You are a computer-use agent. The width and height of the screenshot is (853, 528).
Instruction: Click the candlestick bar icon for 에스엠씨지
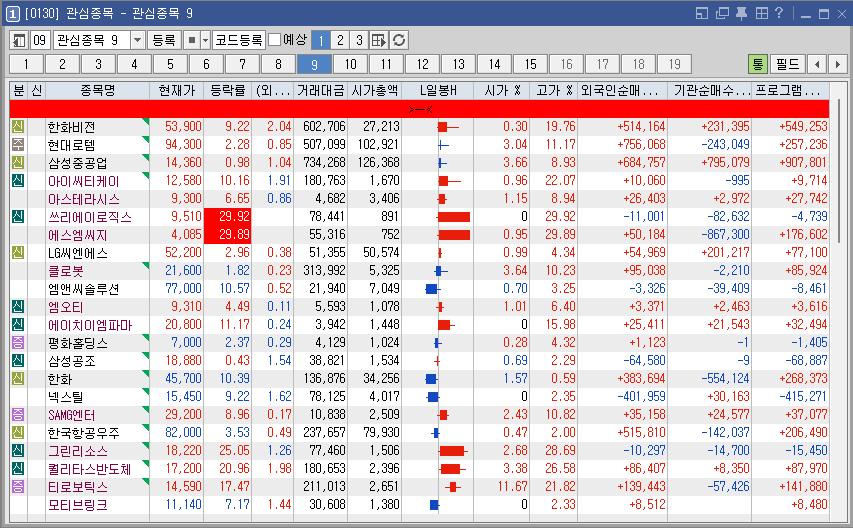(x=454, y=235)
